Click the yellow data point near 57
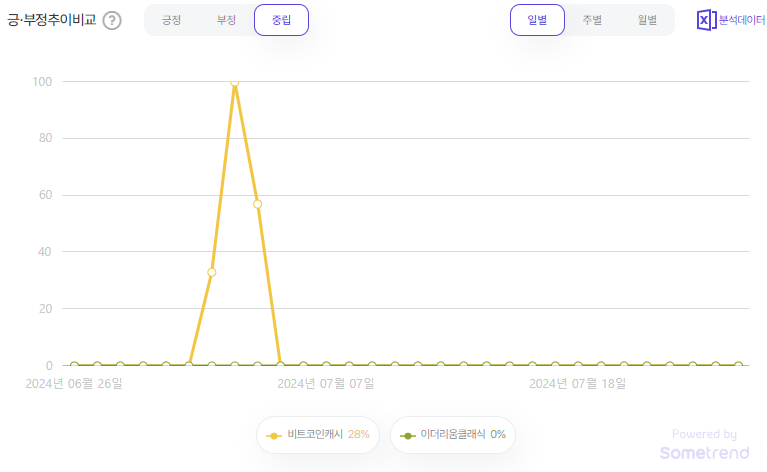The image size is (767, 472). pyautogui.click(x=258, y=204)
